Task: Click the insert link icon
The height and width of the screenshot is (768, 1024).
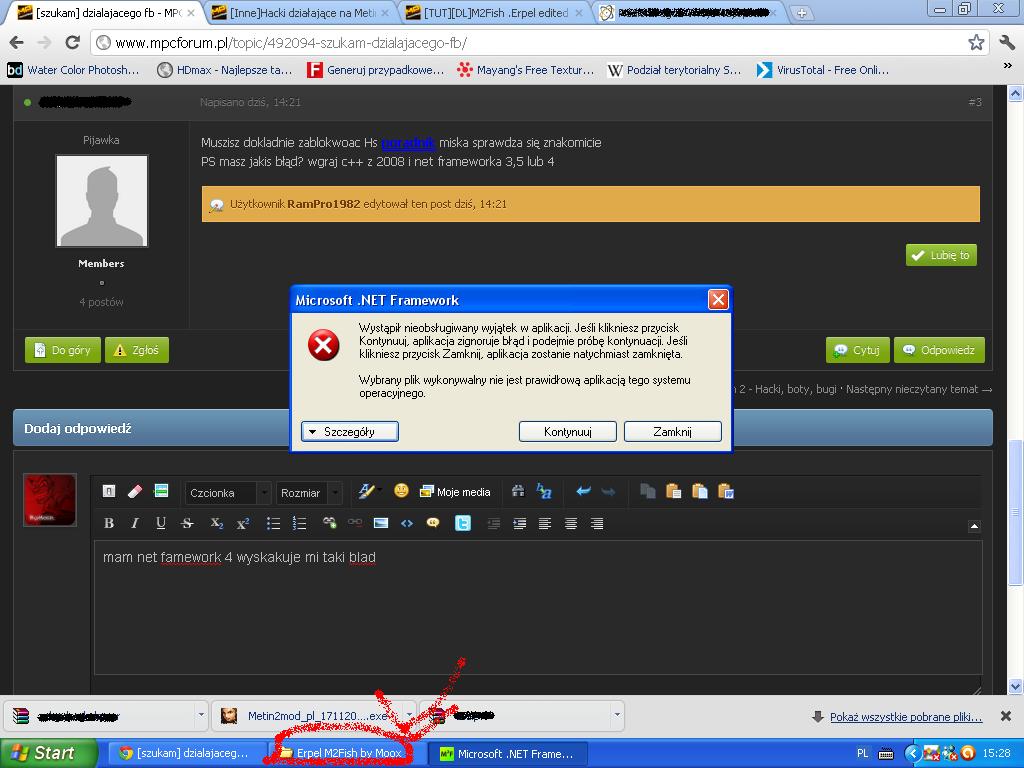Action: coord(329,522)
